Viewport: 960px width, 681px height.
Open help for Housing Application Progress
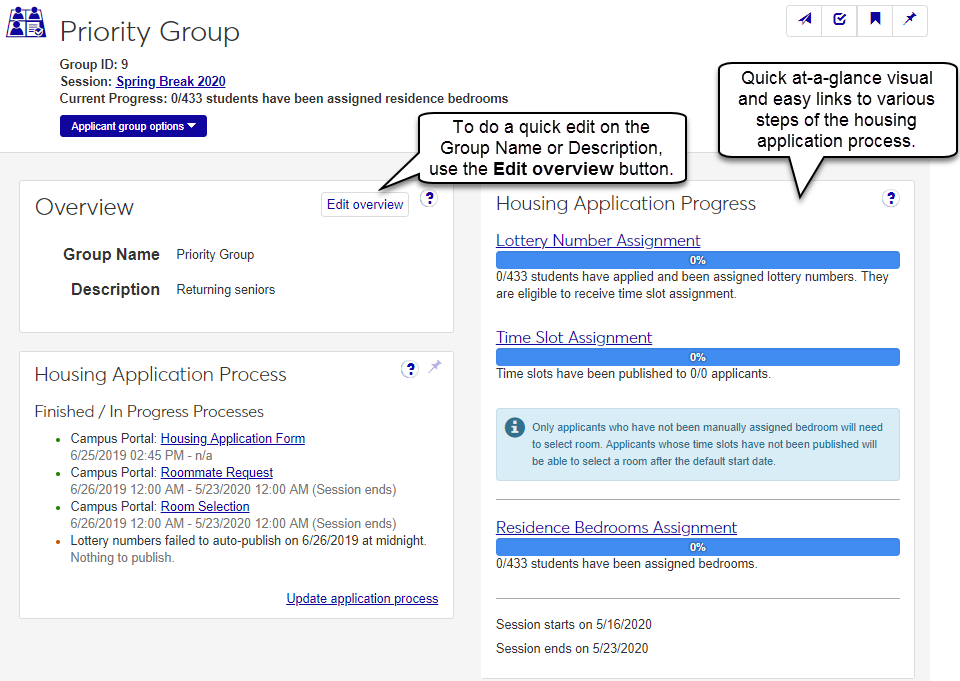[890, 198]
